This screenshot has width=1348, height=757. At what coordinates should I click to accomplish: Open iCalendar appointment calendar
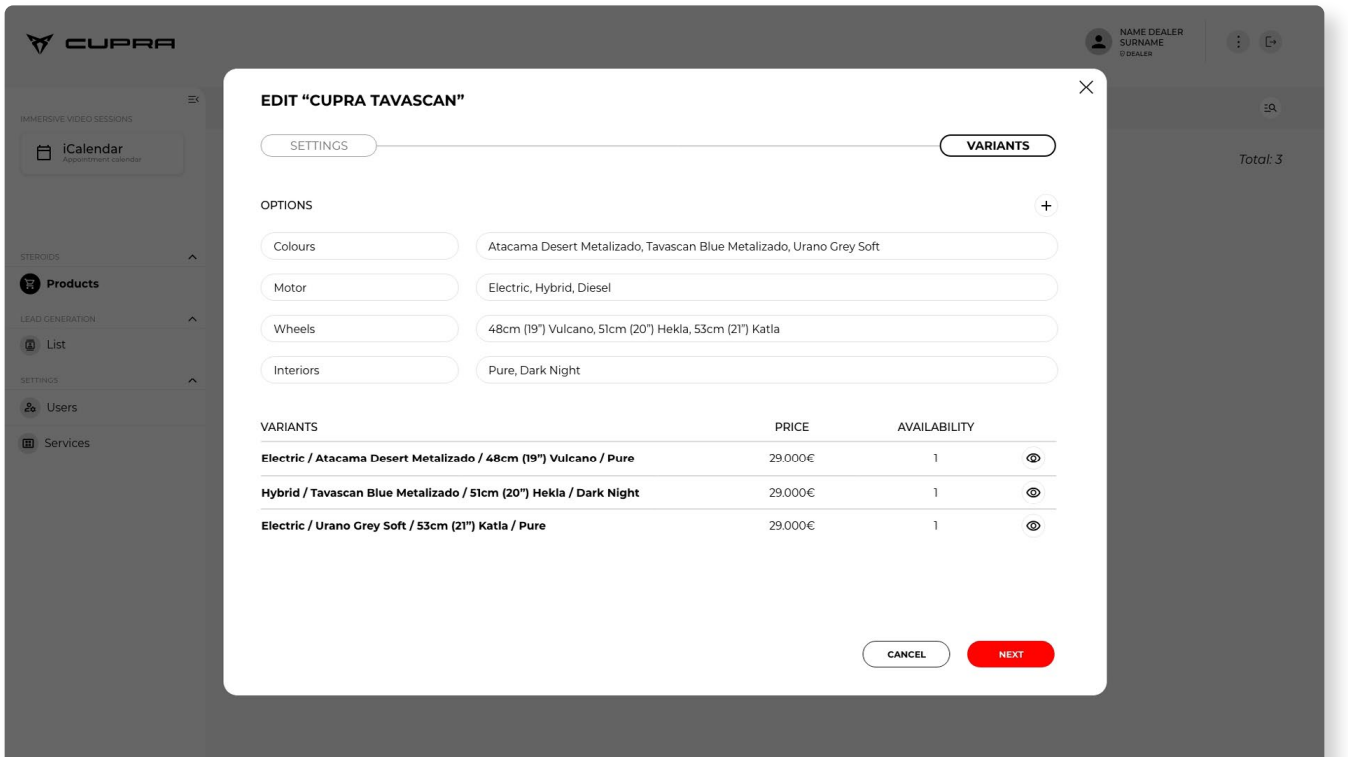pos(102,153)
